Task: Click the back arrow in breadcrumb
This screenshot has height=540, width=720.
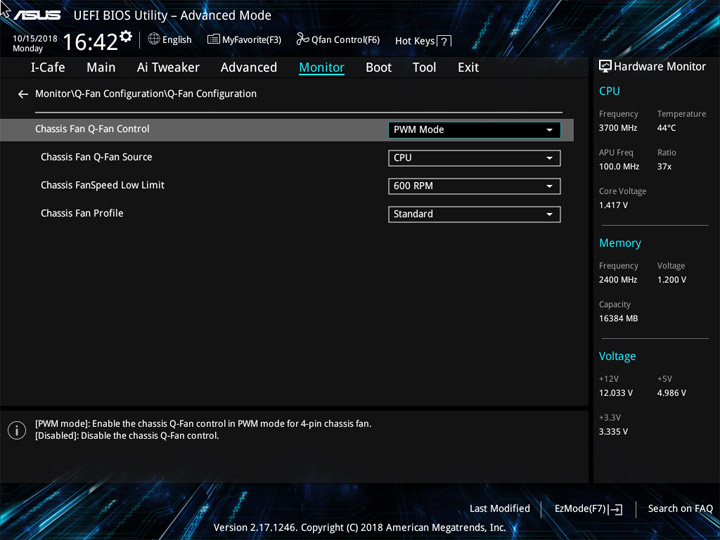Action: coord(23,94)
